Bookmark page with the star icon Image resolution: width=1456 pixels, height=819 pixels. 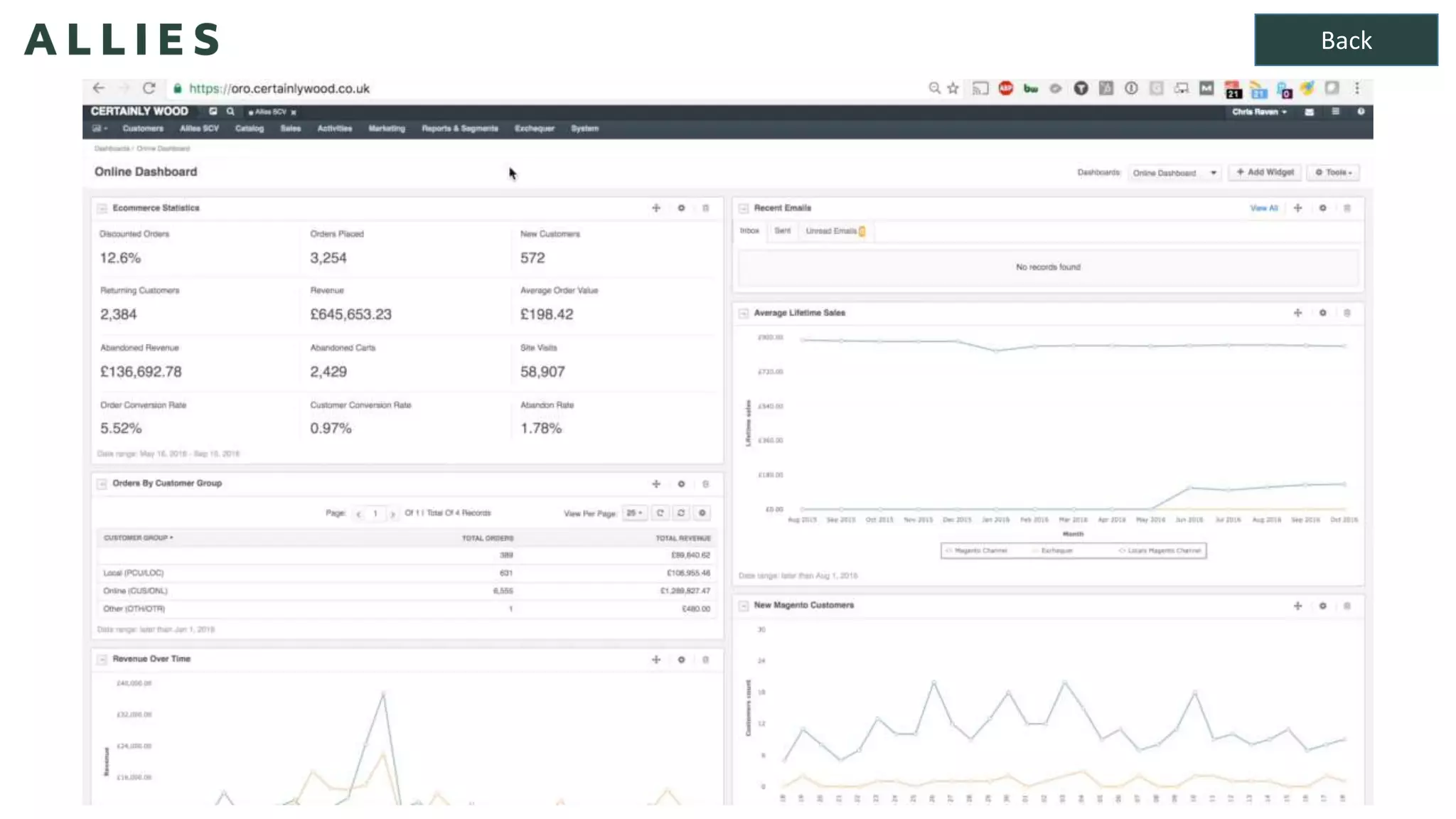pyautogui.click(x=953, y=88)
